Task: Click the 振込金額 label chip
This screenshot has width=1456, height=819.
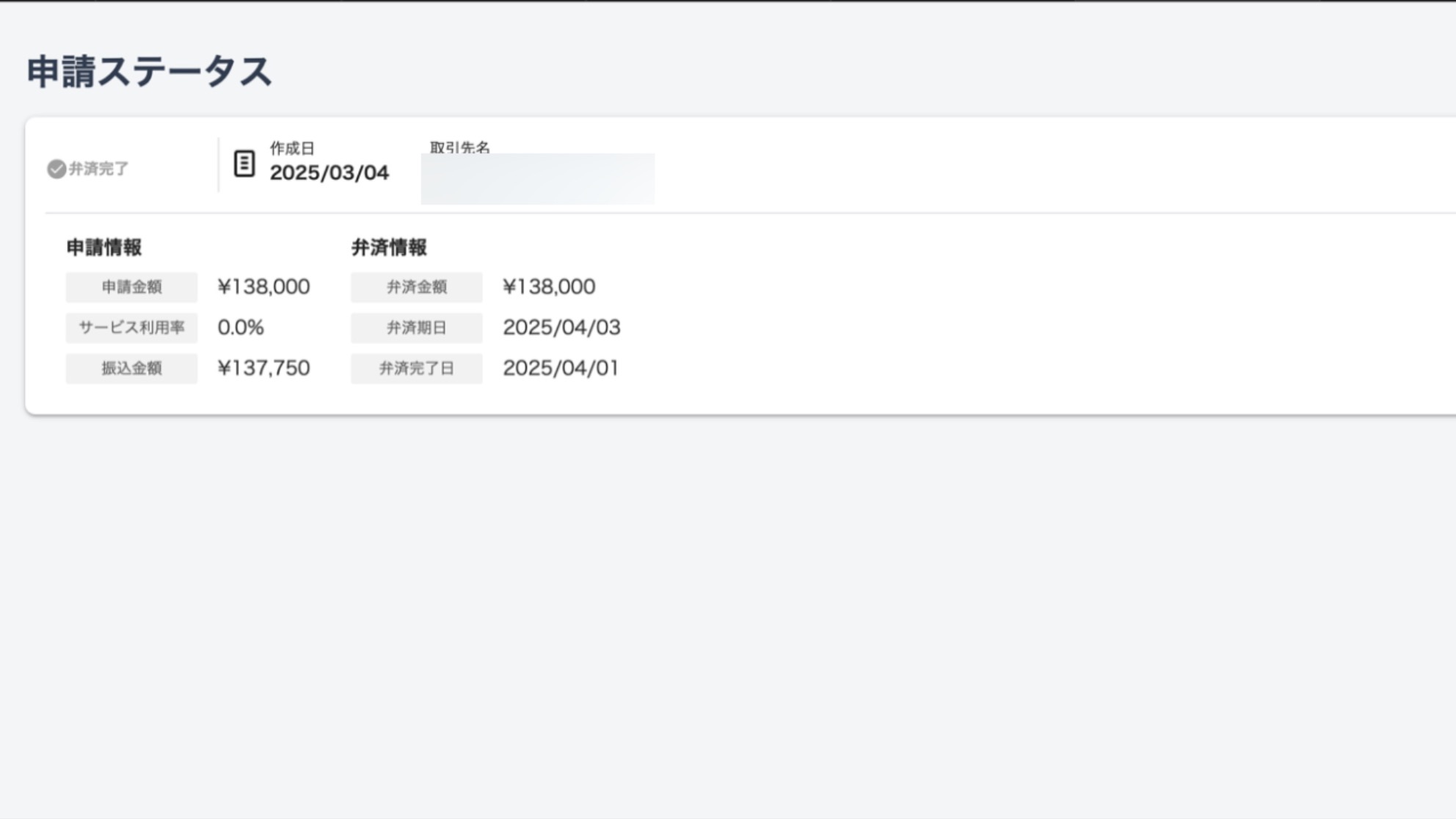Action: [x=131, y=368]
